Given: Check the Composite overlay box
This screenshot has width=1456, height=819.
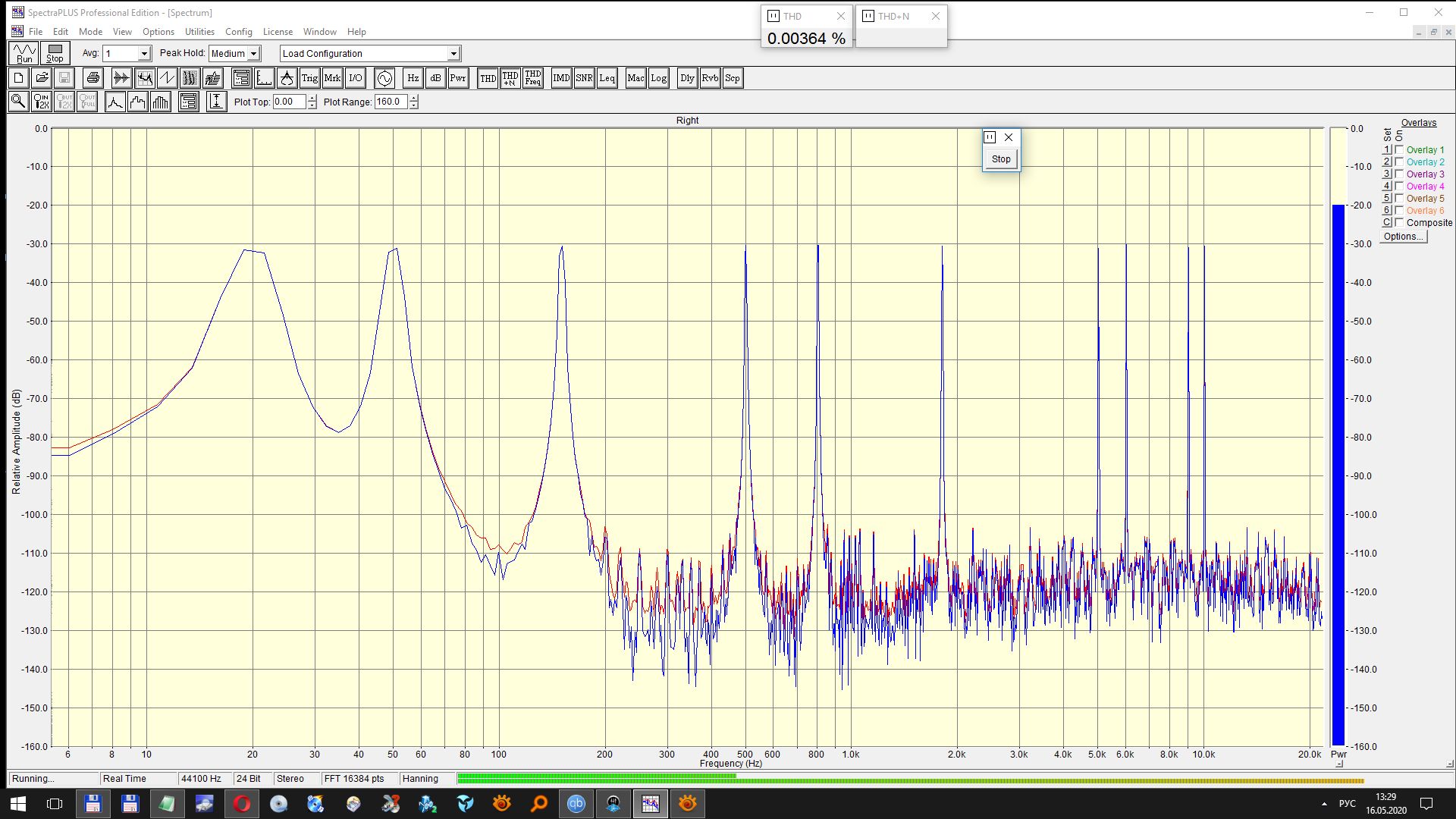Looking at the screenshot, I should tap(1399, 223).
